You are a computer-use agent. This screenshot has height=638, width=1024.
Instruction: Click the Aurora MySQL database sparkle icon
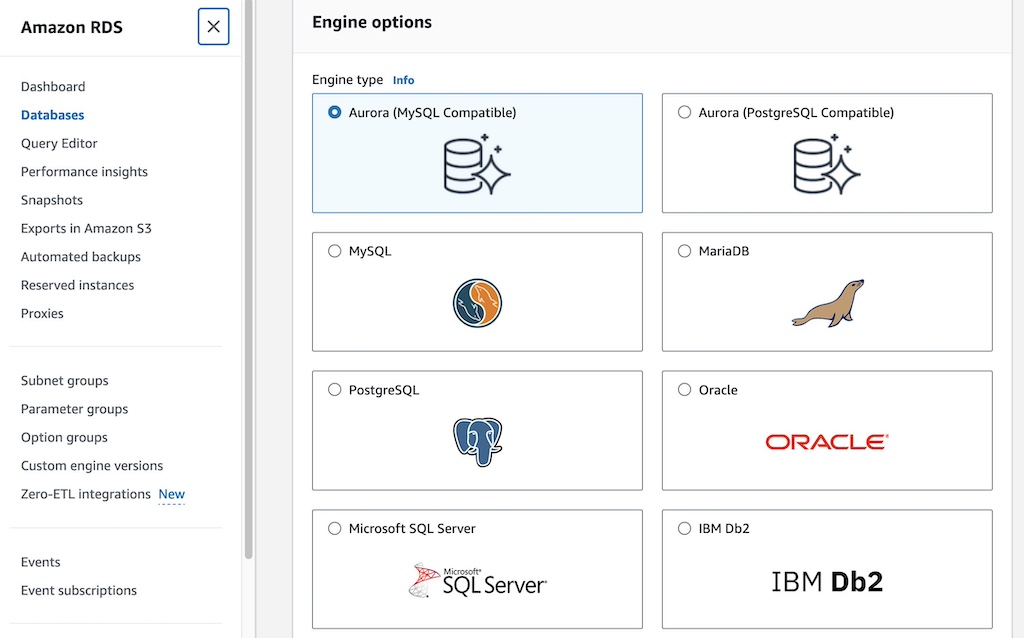coord(477,164)
